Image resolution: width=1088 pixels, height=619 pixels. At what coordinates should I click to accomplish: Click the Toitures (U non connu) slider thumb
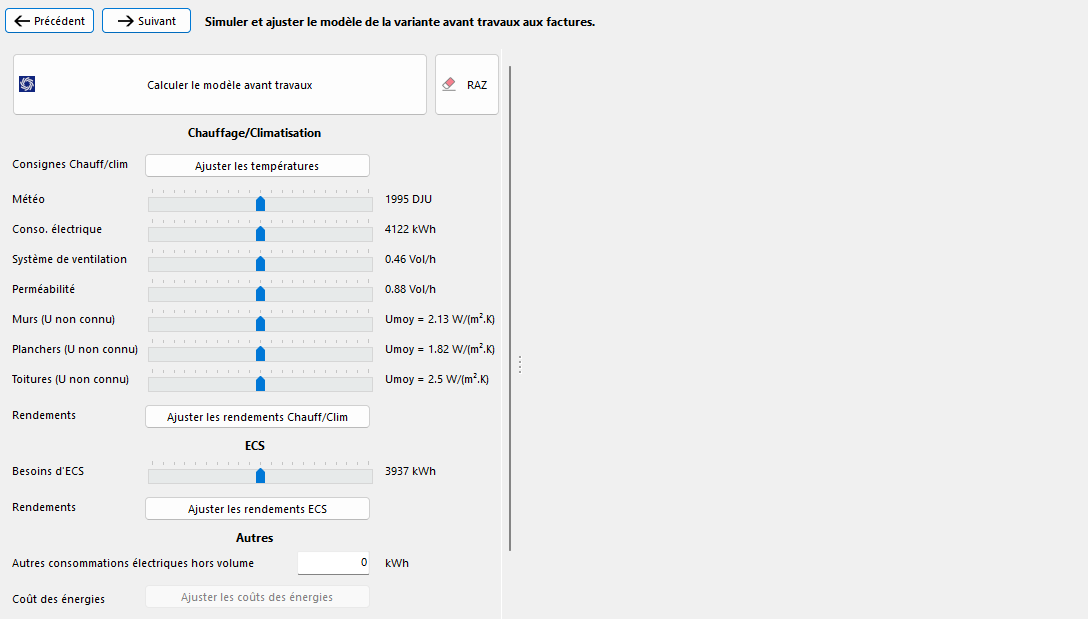pos(260,384)
